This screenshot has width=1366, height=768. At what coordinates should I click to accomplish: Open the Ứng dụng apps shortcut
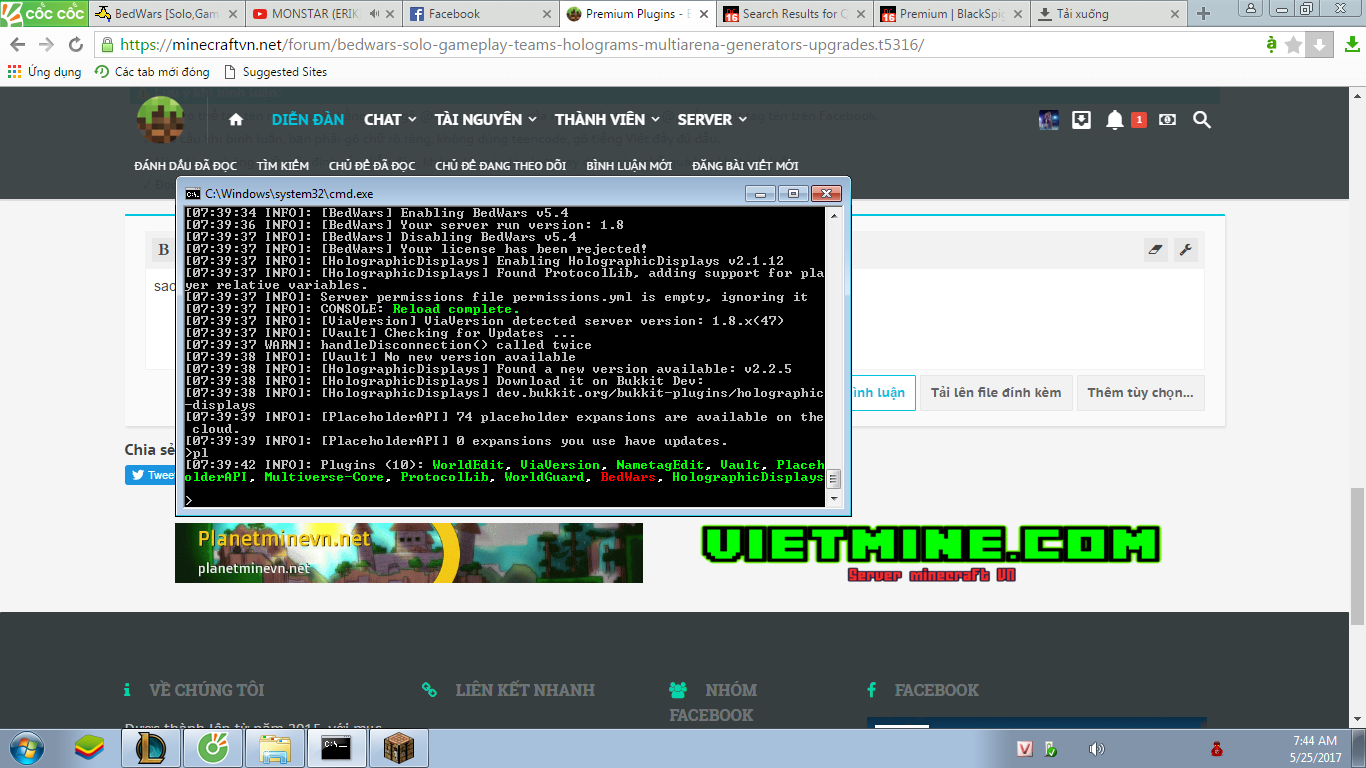tap(45, 72)
